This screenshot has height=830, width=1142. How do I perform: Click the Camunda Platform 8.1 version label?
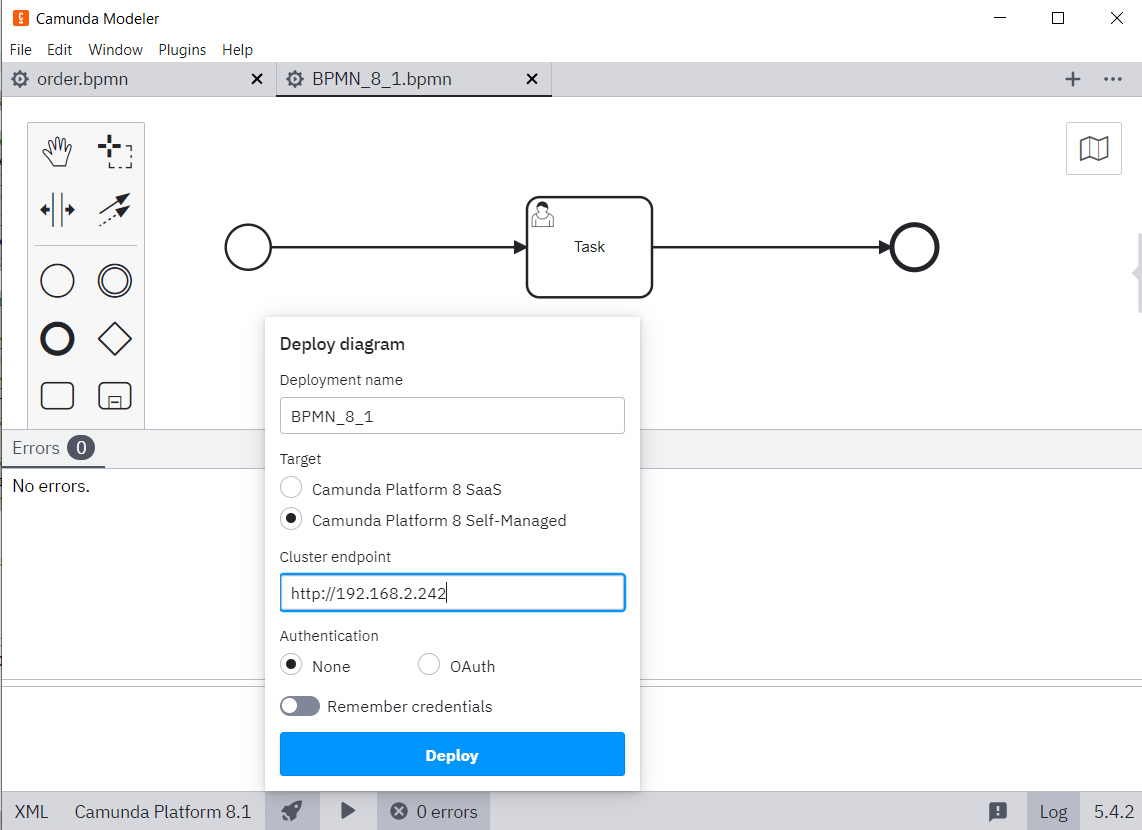click(x=162, y=811)
